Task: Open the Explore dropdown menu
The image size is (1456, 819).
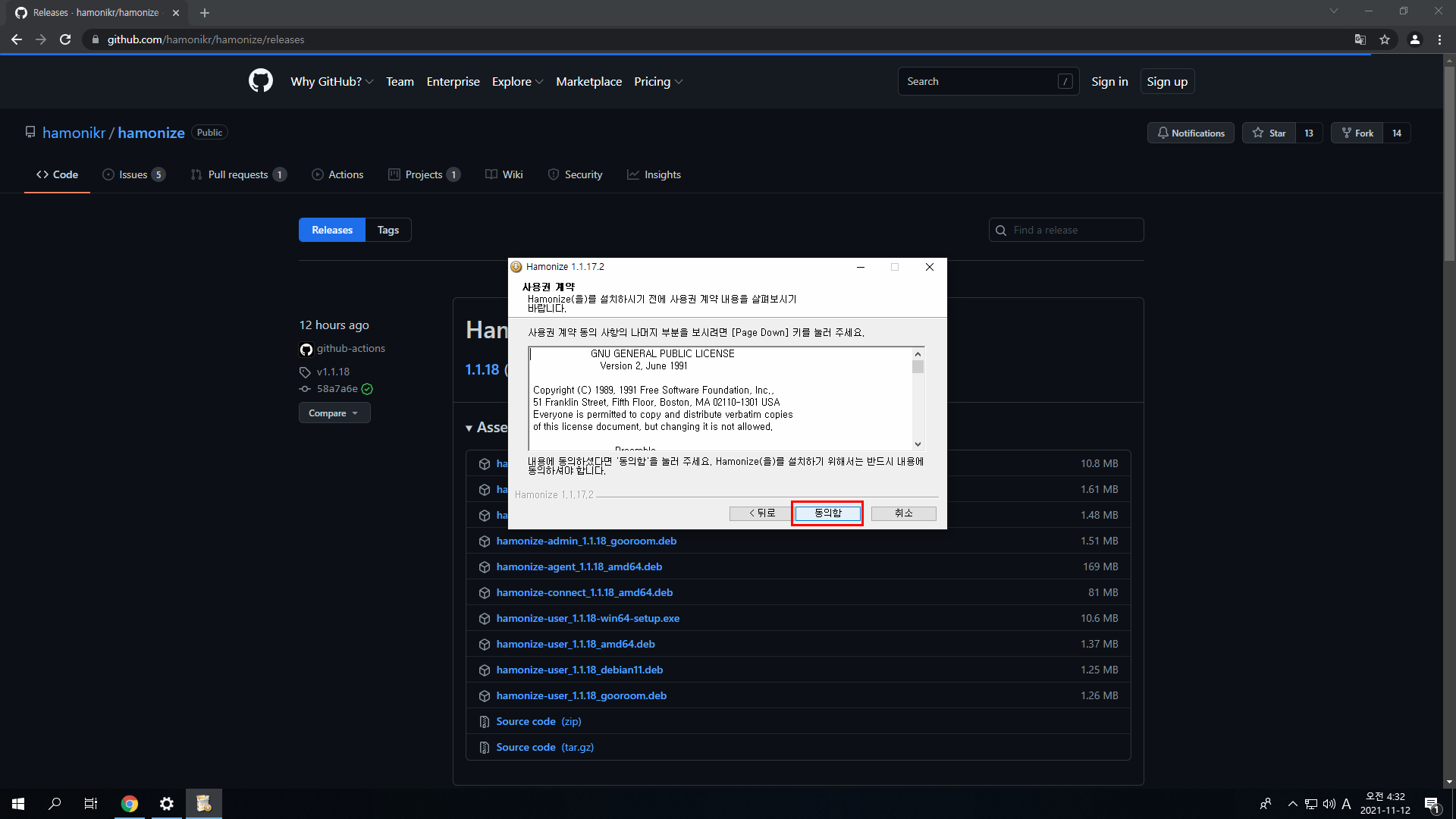Action: pos(517,81)
